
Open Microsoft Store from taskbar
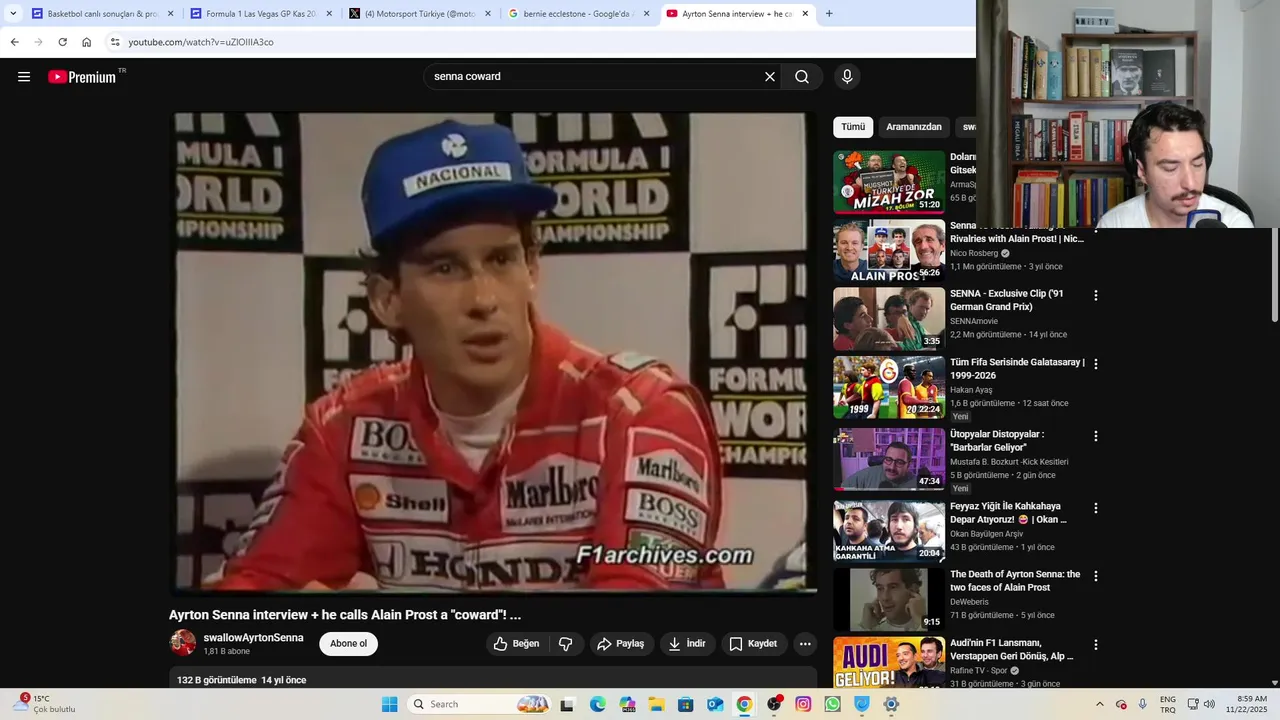(x=686, y=704)
